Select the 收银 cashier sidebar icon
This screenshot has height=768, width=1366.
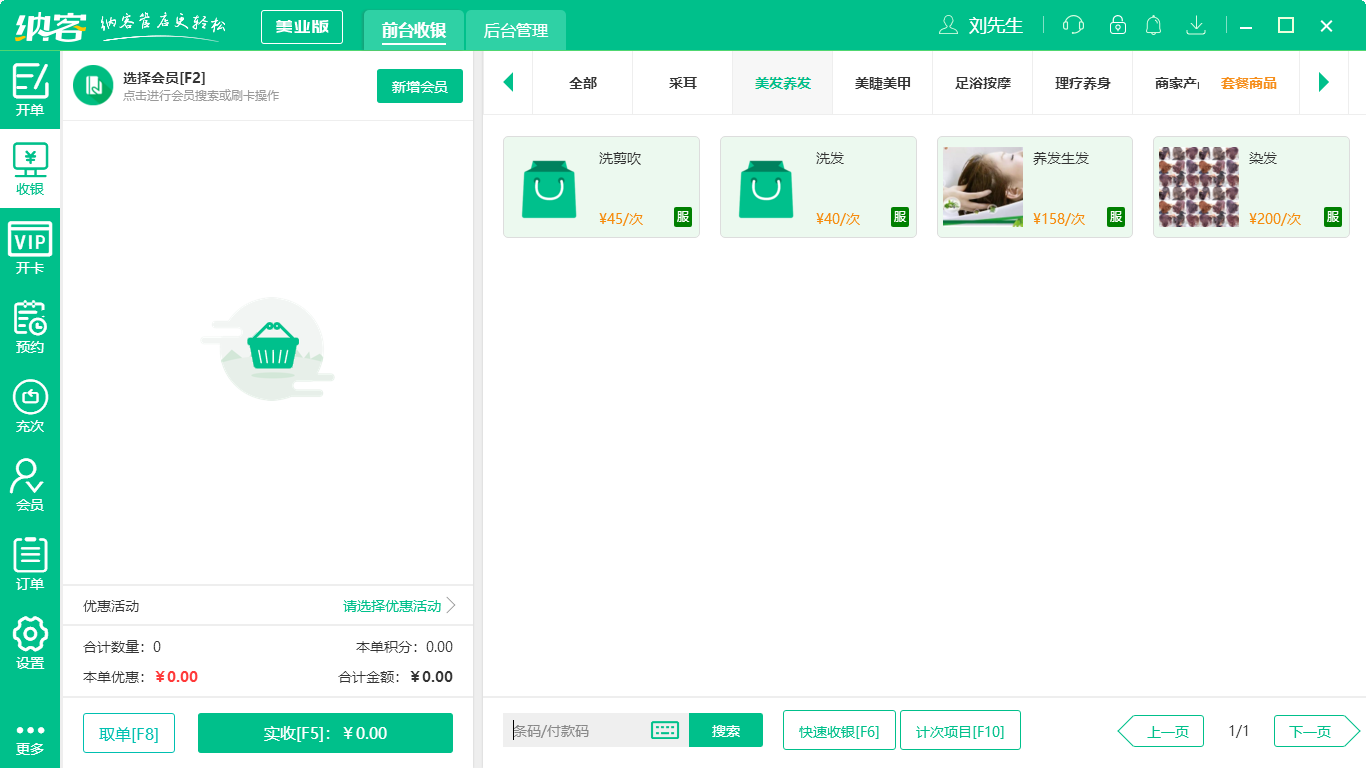point(30,165)
